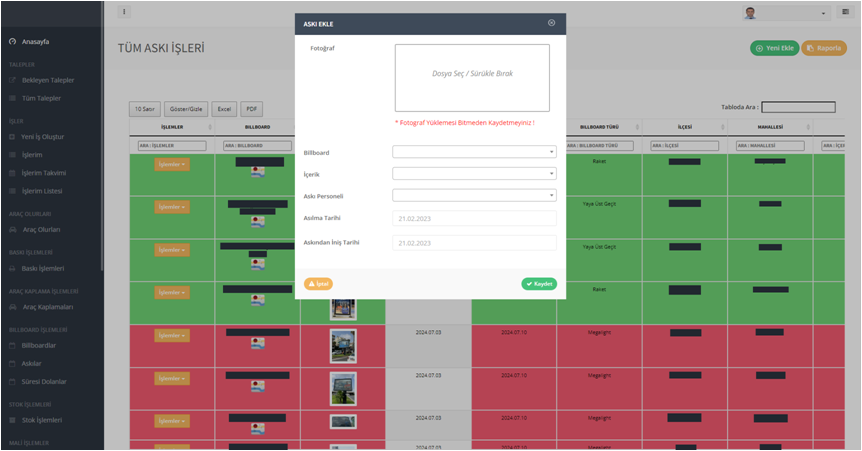Click the top-right panel toggle icon

(x=845, y=12)
